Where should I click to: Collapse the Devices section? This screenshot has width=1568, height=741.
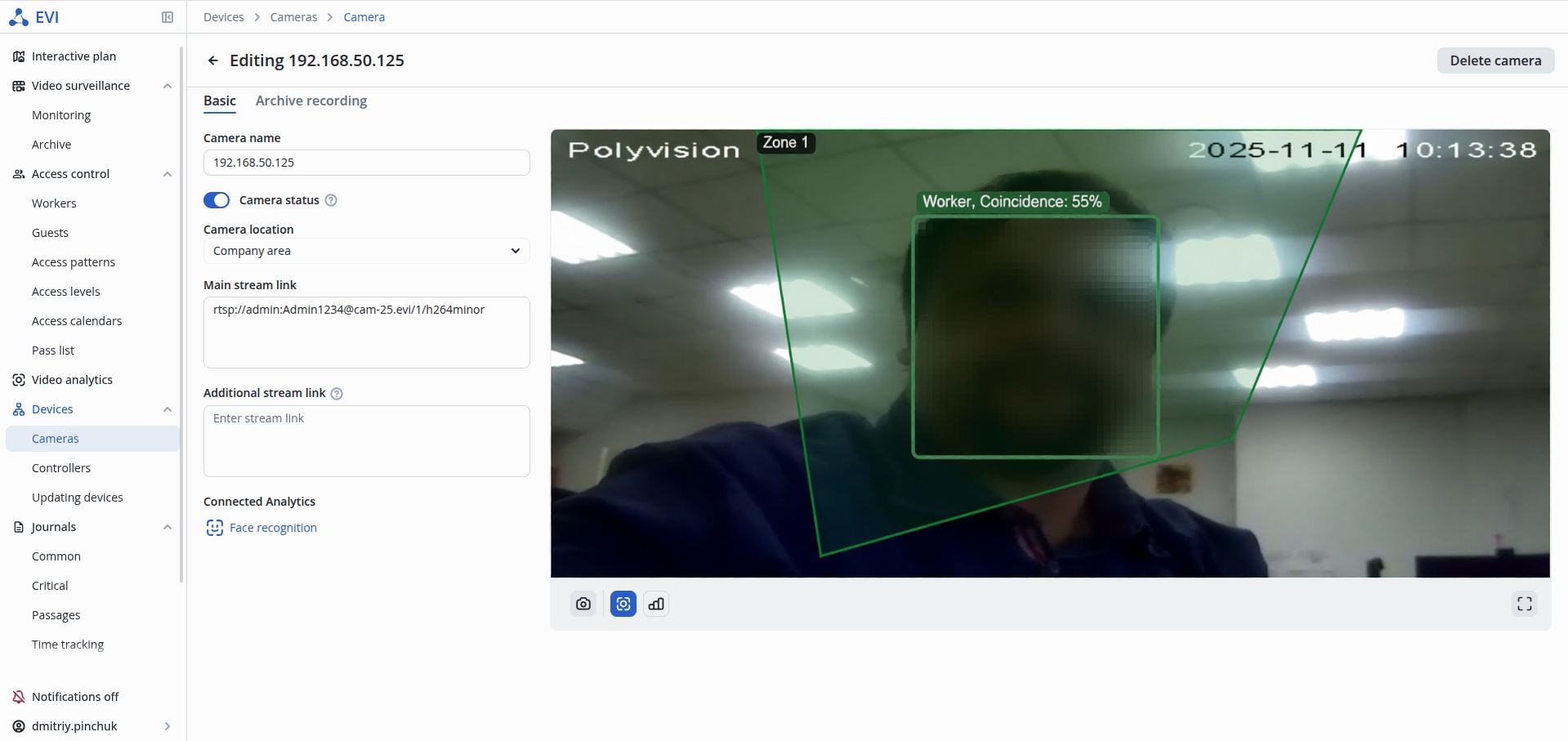pyautogui.click(x=168, y=409)
